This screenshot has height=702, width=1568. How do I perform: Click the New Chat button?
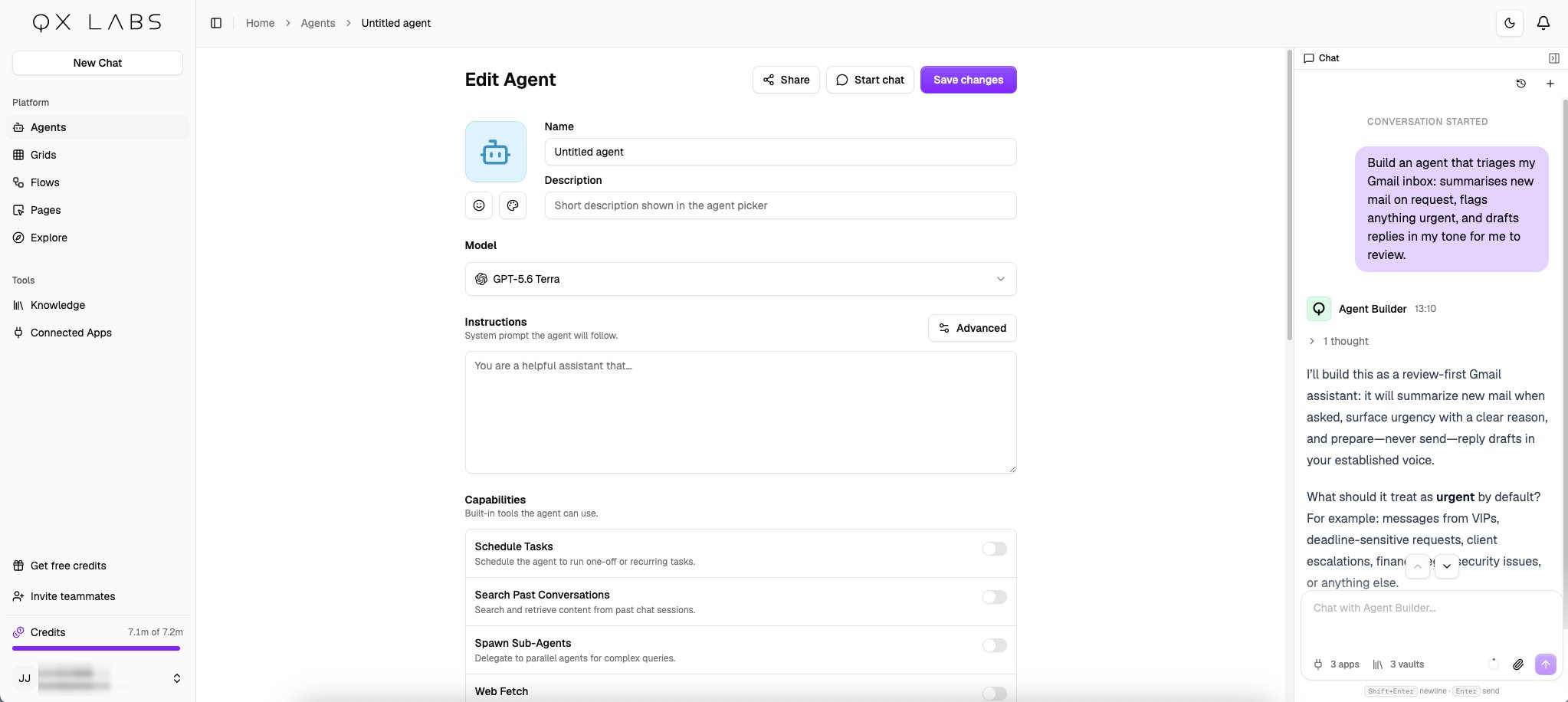[x=97, y=63]
